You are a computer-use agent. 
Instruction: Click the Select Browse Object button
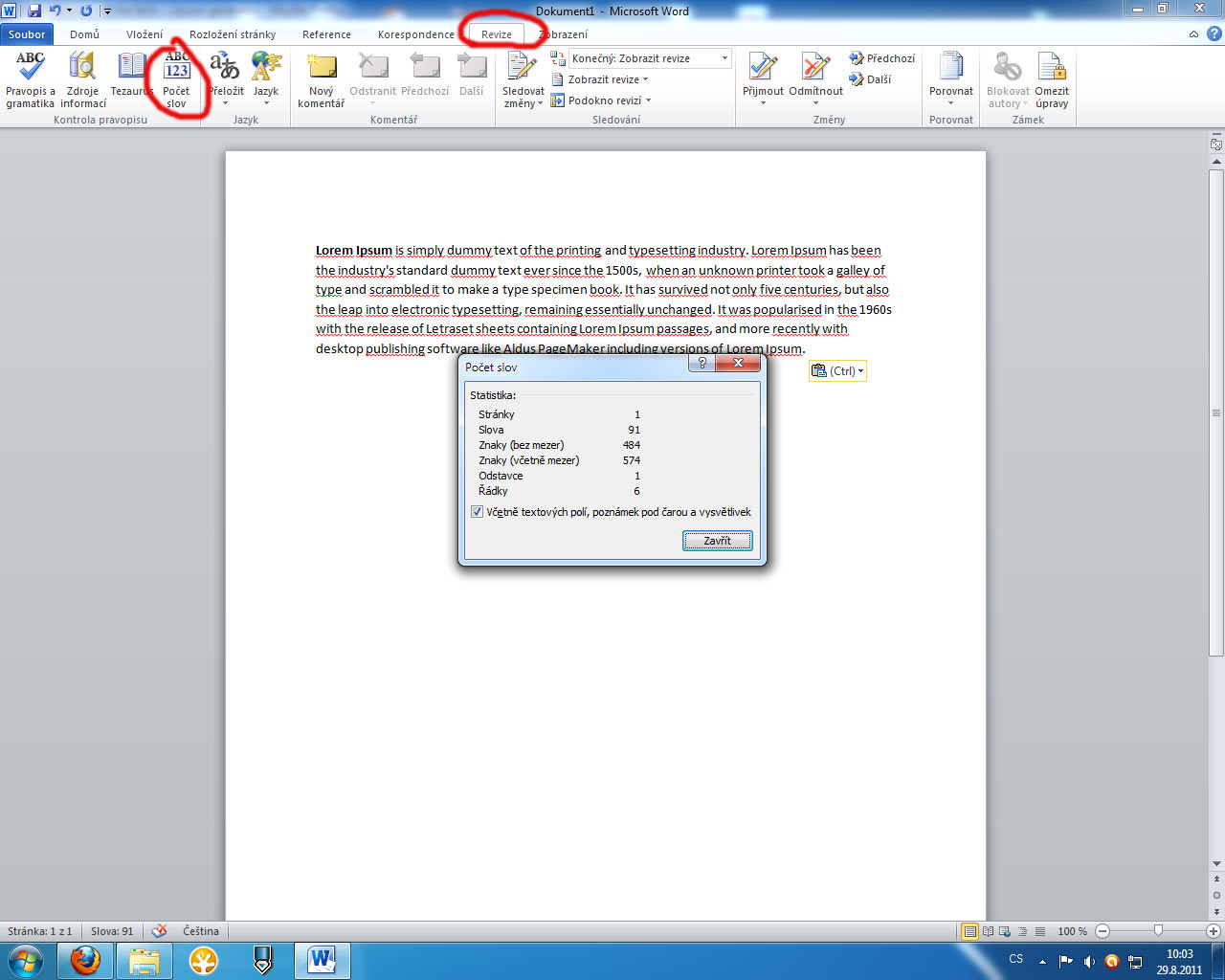click(x=1216, y=895)
